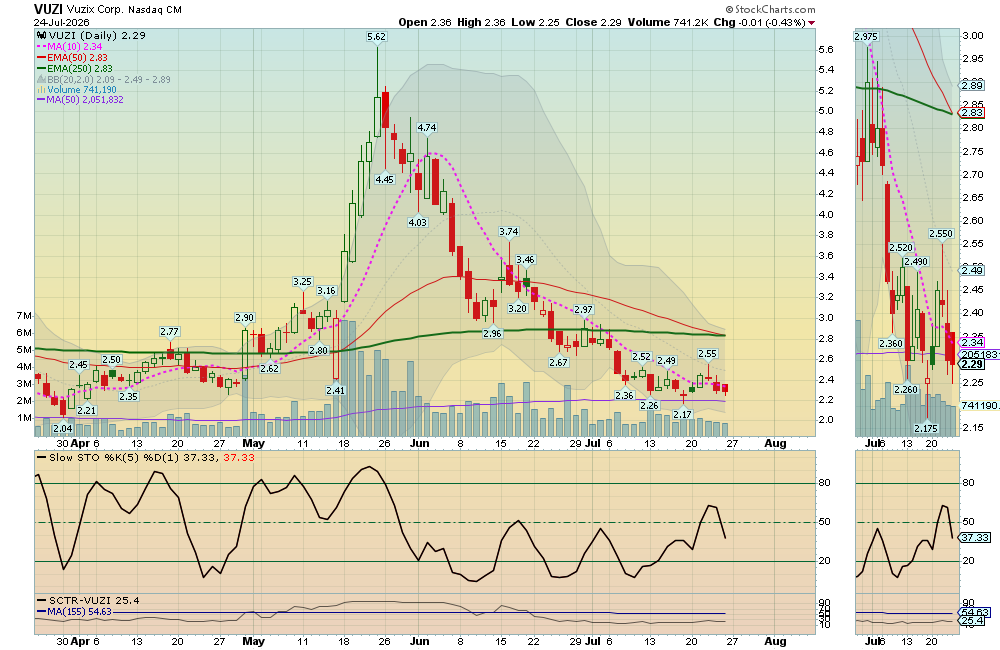Click the bold 2.29 last price tag
Screen dimensions: 1000x650
[973, 364]
